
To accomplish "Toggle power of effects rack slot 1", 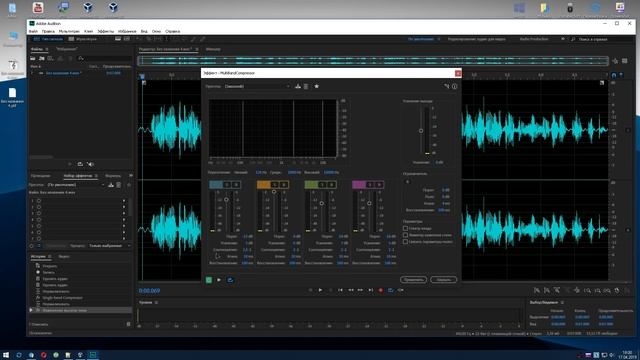I will tap(39, 201).
